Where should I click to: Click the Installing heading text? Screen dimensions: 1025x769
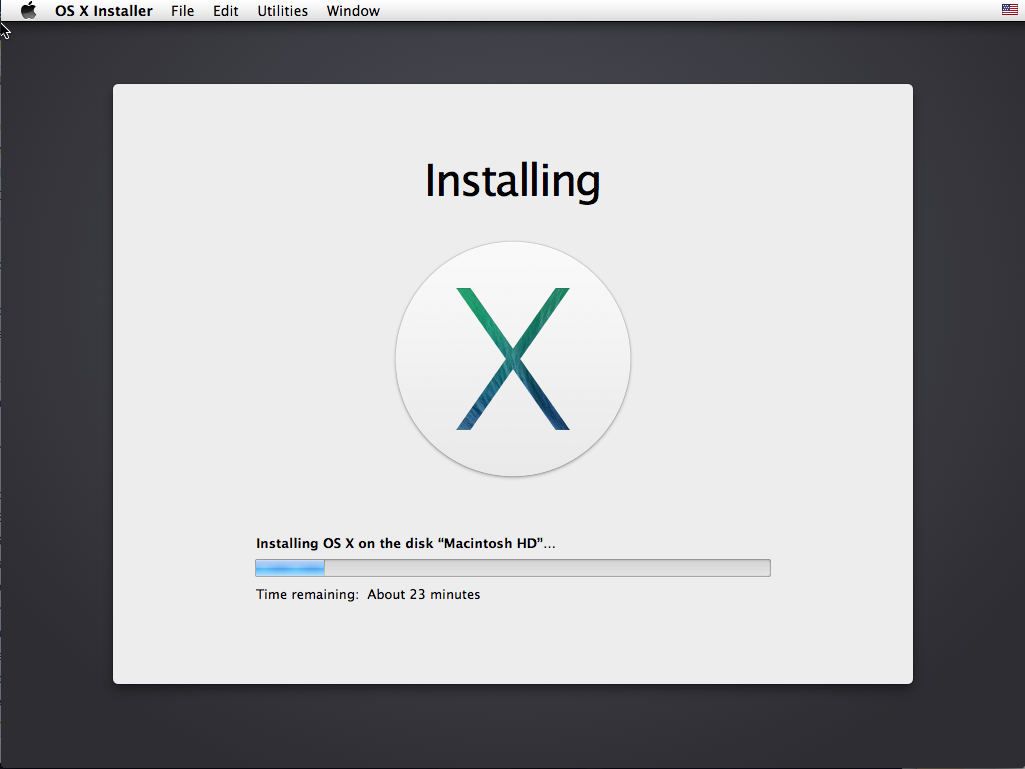click(x=512, y=181)
